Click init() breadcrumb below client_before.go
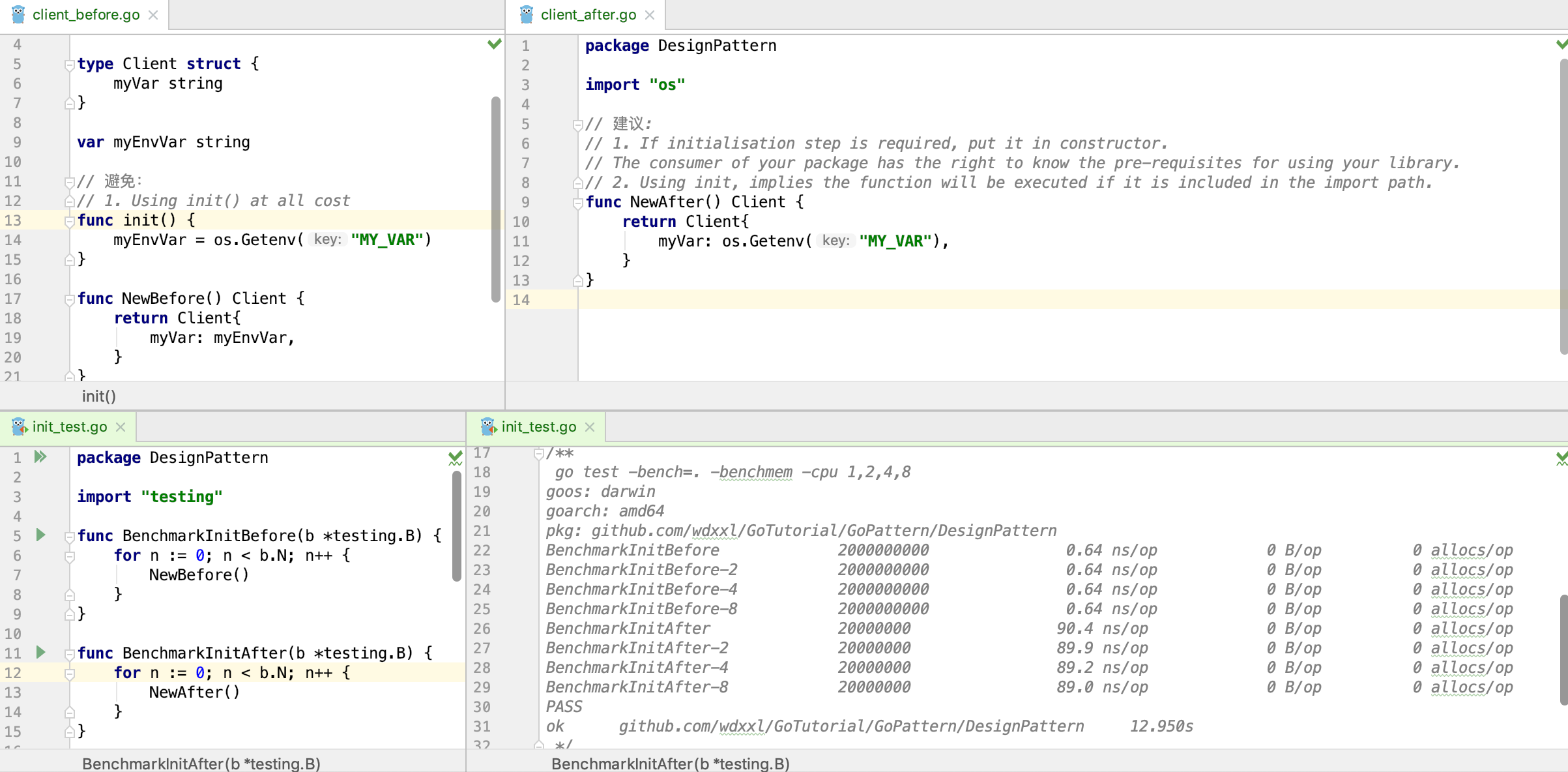 [x=99, y=396]
